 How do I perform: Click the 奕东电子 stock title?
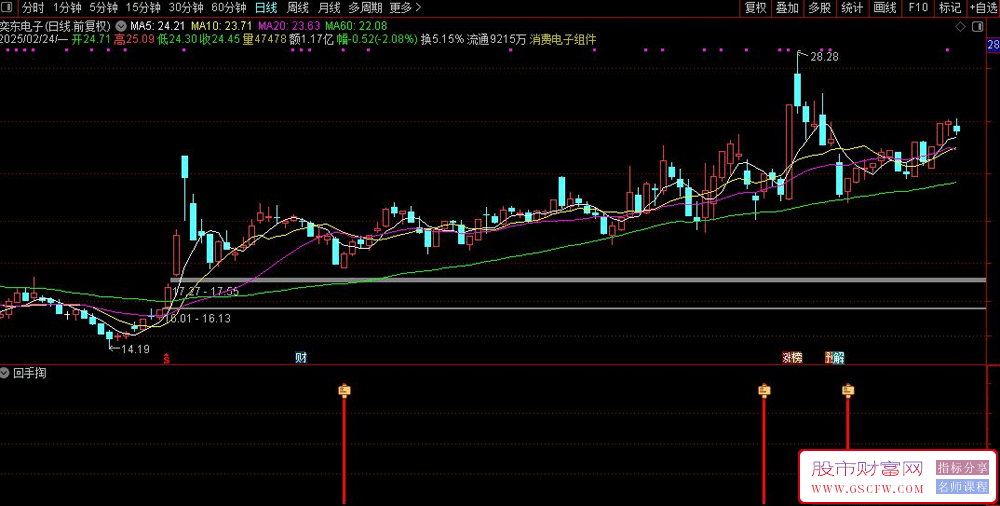[x=22, y=27]
